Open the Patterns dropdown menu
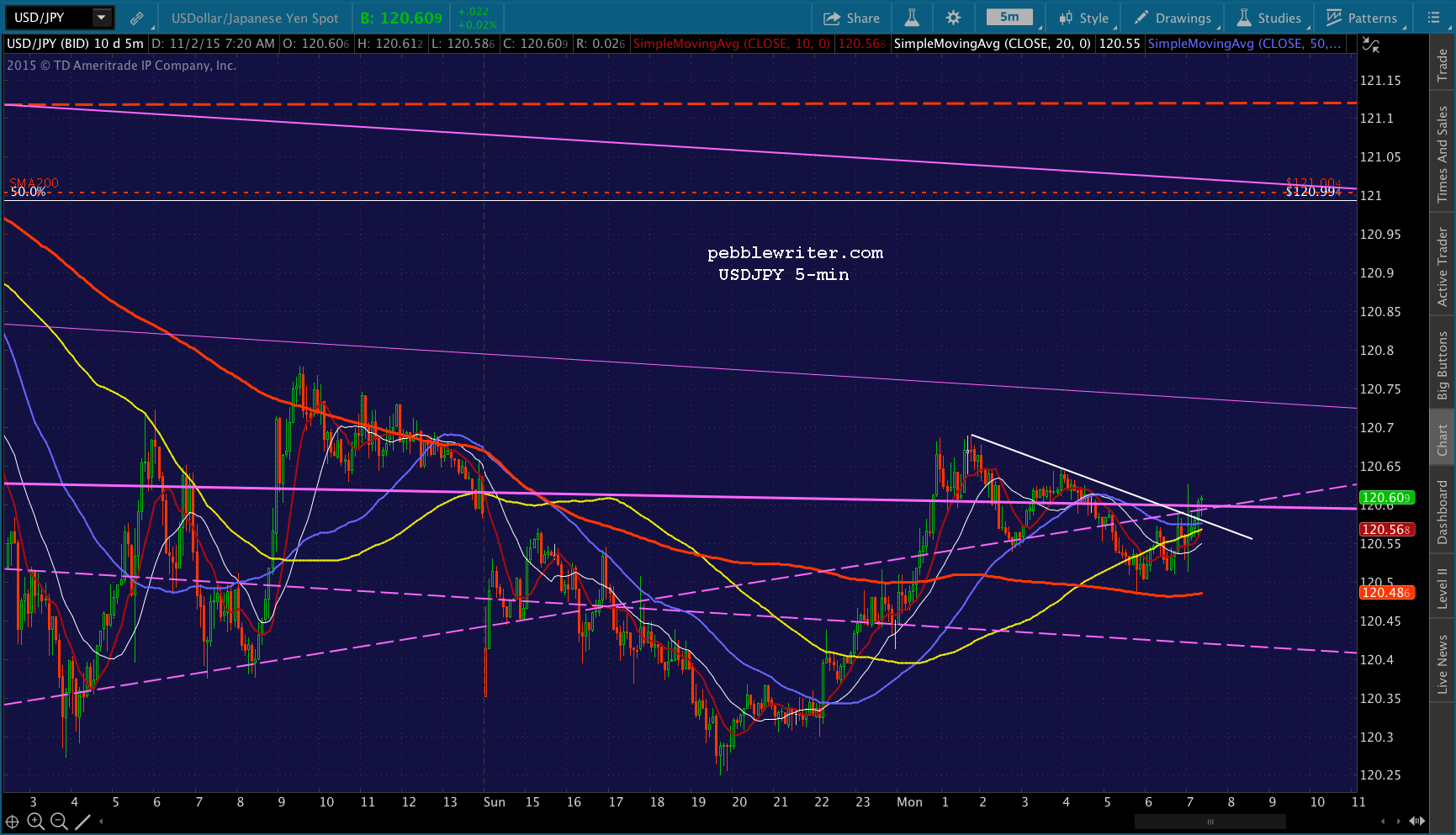 [1362, 18]
